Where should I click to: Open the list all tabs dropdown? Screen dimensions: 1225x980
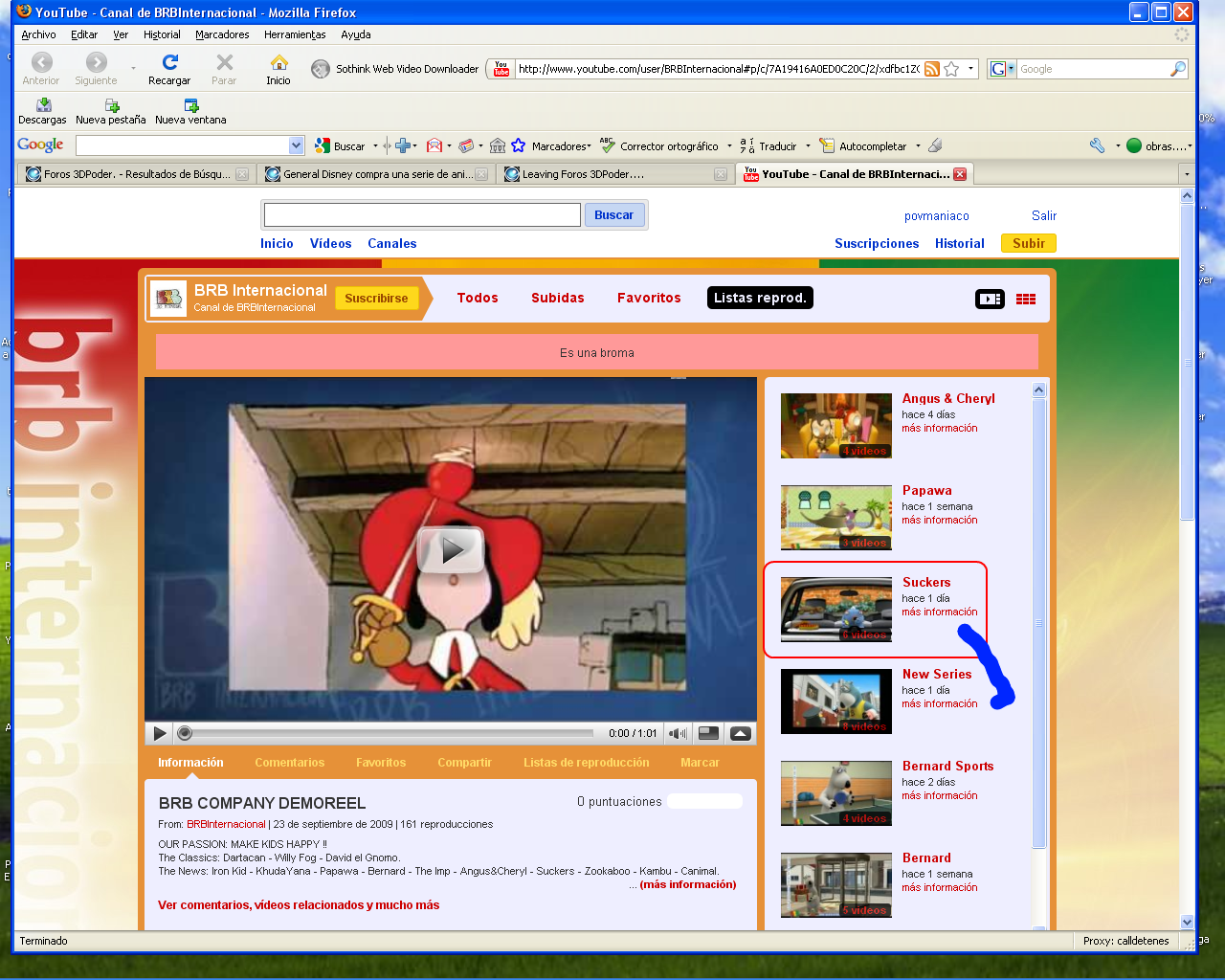(1187, 174)
